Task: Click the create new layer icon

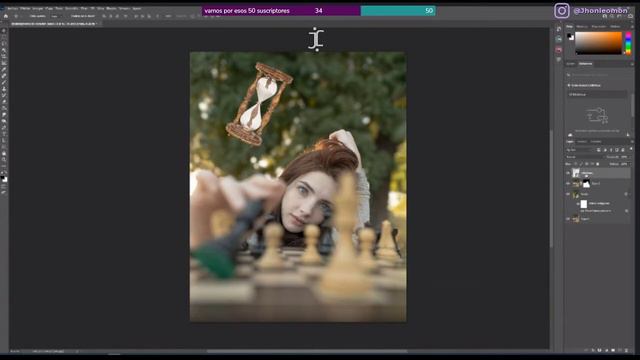Action: click(x=620, y=350)
